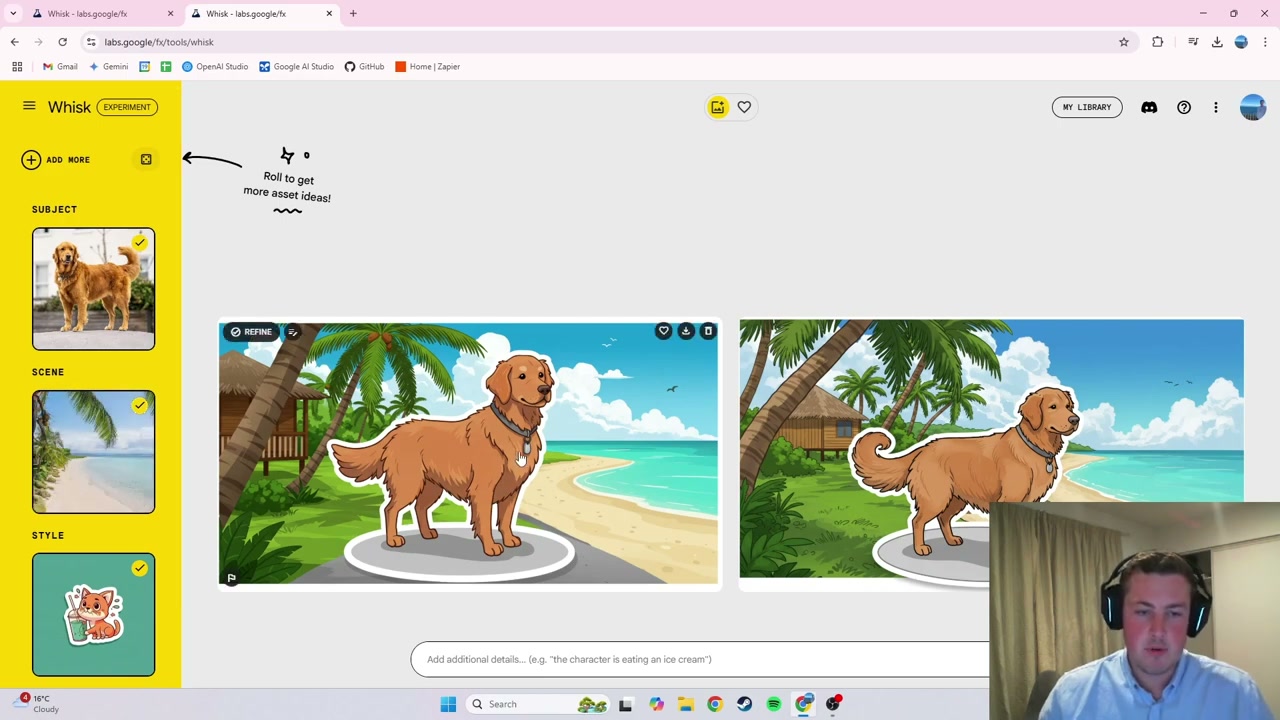Click the Add More plus icon
Image resolution: width=1280 pixels, height=720 pixels.
(31, 160)
